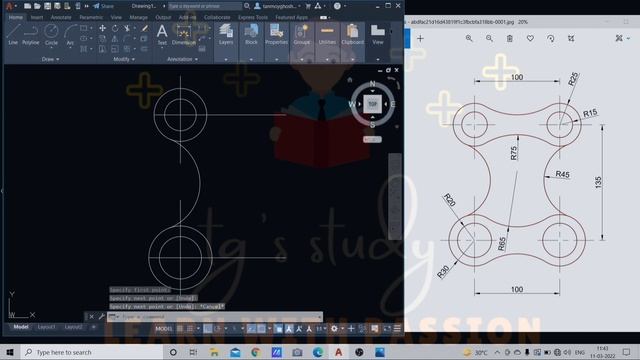Toggle clean screen icon in status bar
640x360 pixels.
pos(387,329)
